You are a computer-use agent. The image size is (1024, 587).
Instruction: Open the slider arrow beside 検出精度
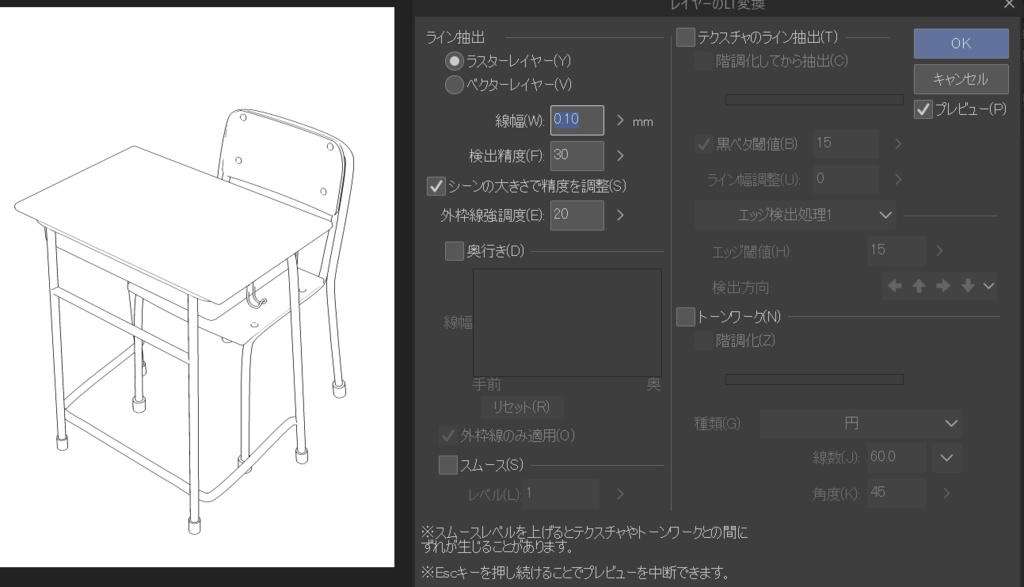[622, 156]
